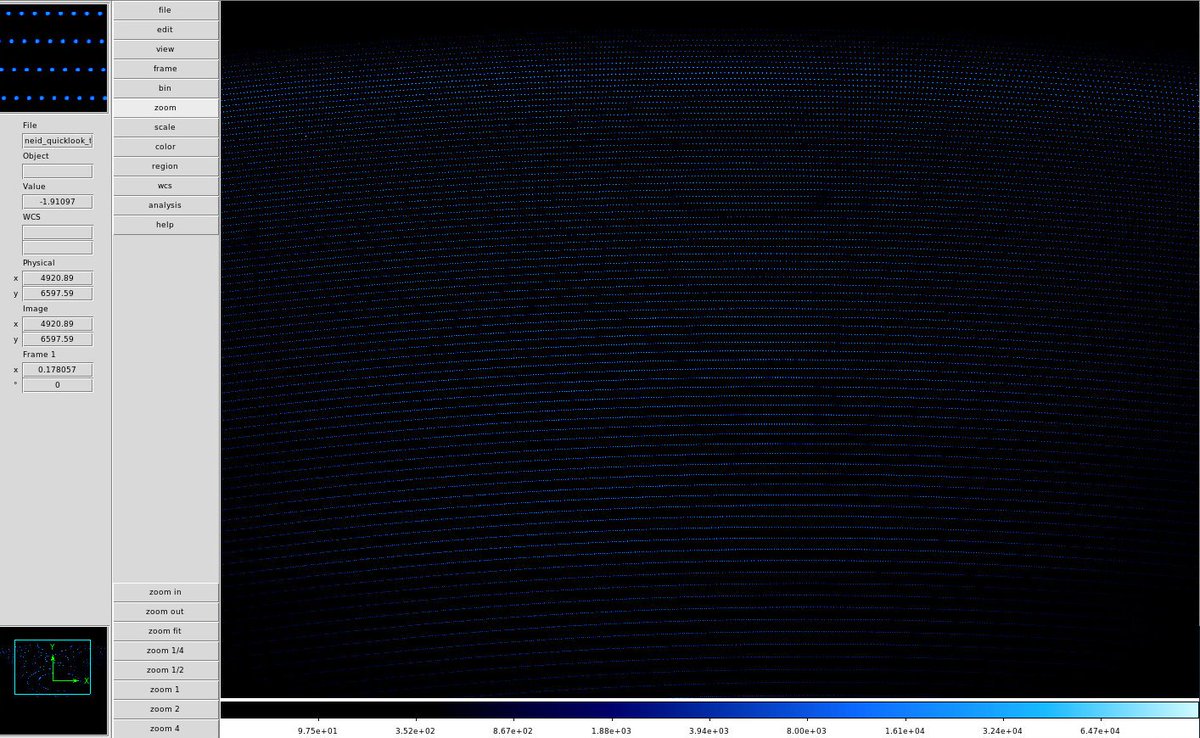Click the colorbar label 8.67e+02
The height and width of the screenshot is (738, 1200).
[514, 729]
